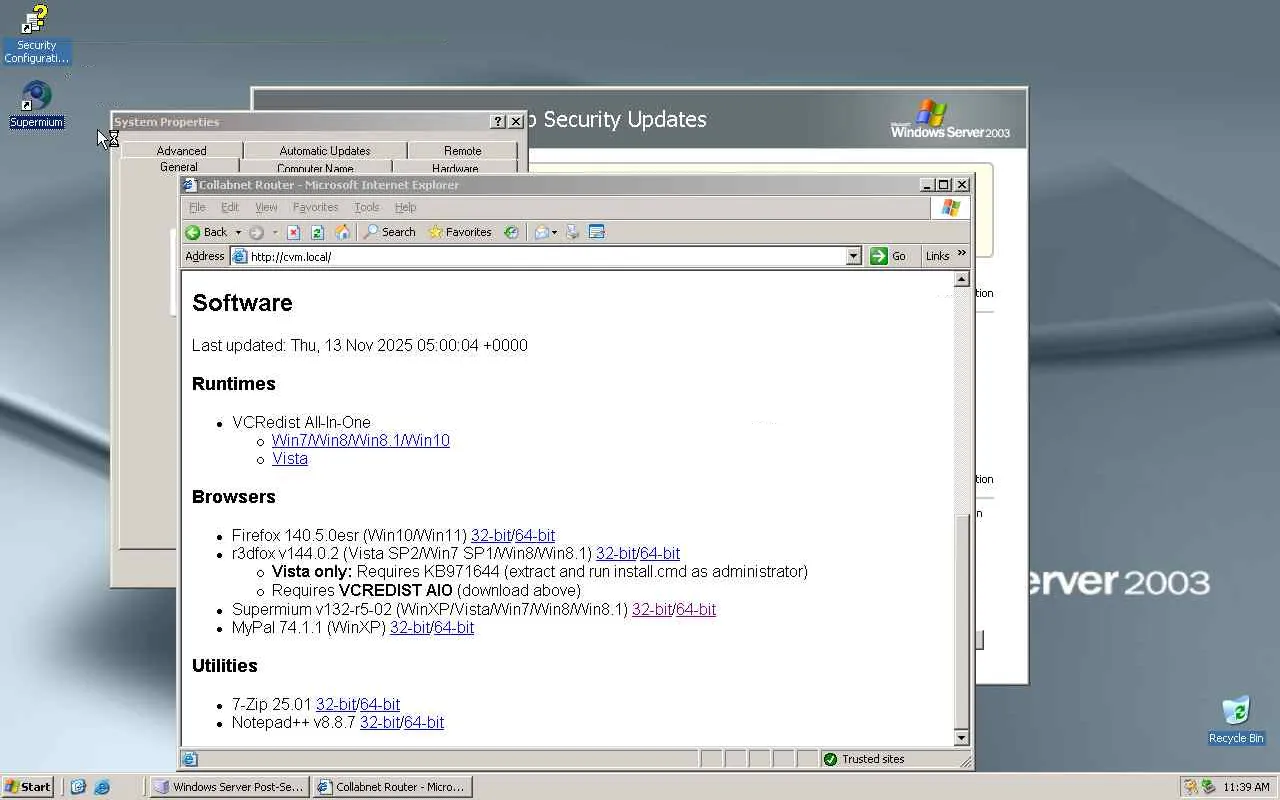Click the second system tray icon beside clock
The image size is (1280, 800).
pyautogui.click(x=1208, y=787)
